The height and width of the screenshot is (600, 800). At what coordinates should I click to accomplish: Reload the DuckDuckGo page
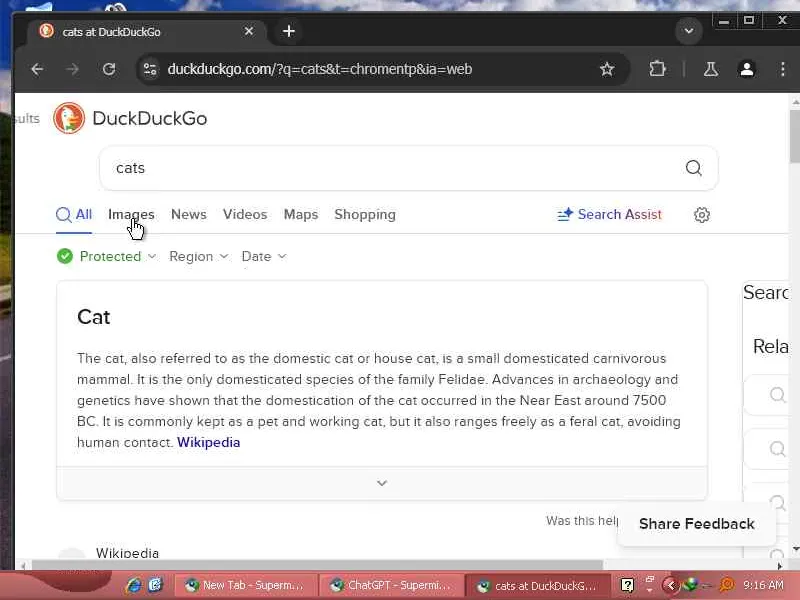[109, 69]
